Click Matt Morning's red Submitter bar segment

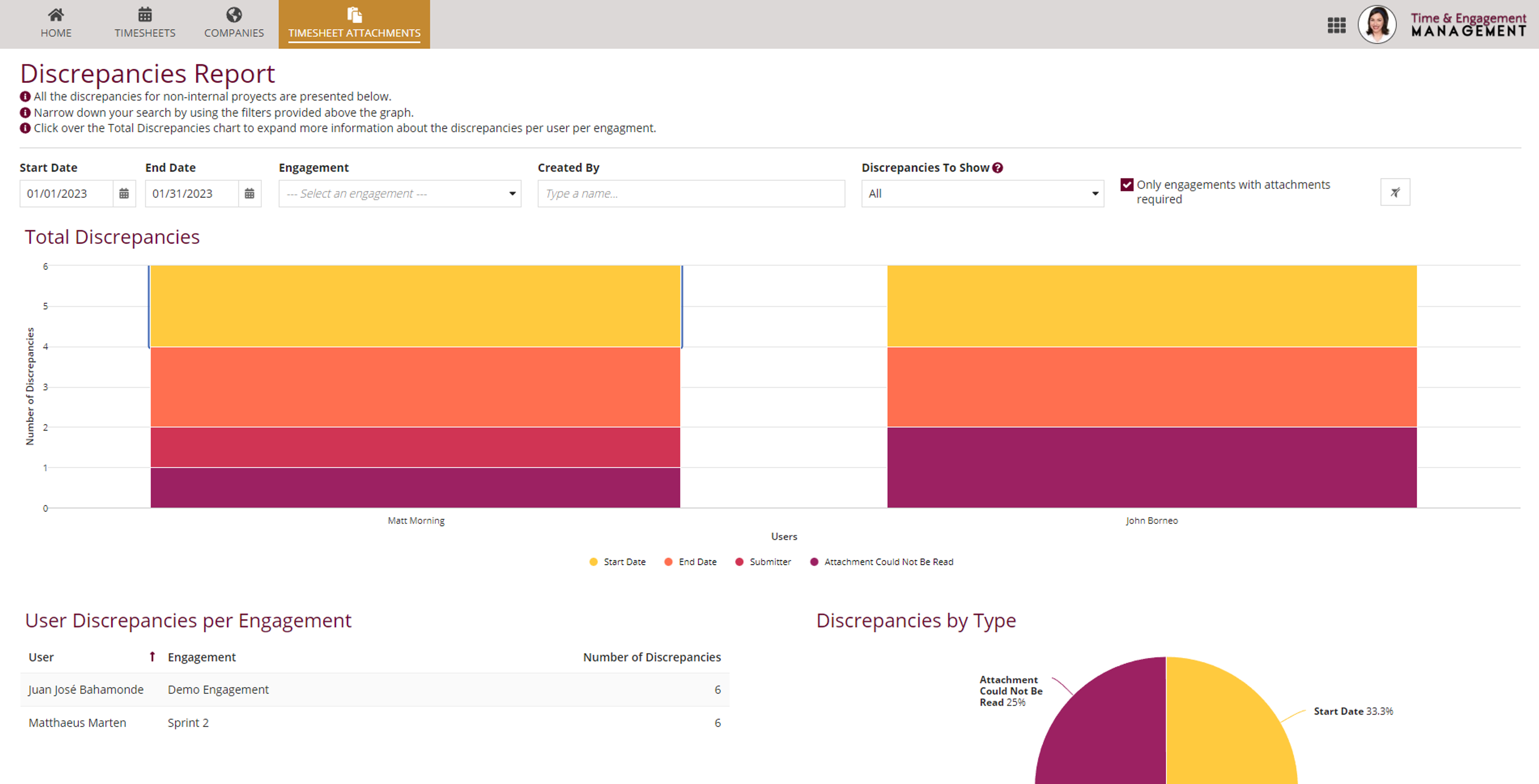[x=415, y=447]
